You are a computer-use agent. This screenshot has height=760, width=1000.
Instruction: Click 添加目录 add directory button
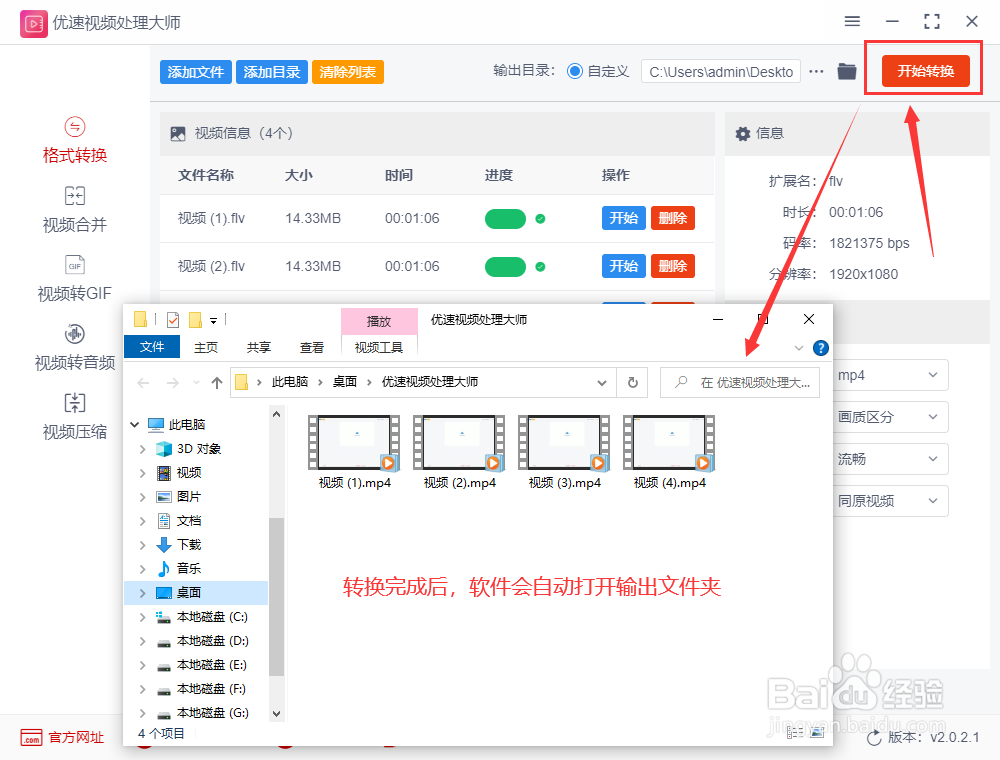(272, 72)
